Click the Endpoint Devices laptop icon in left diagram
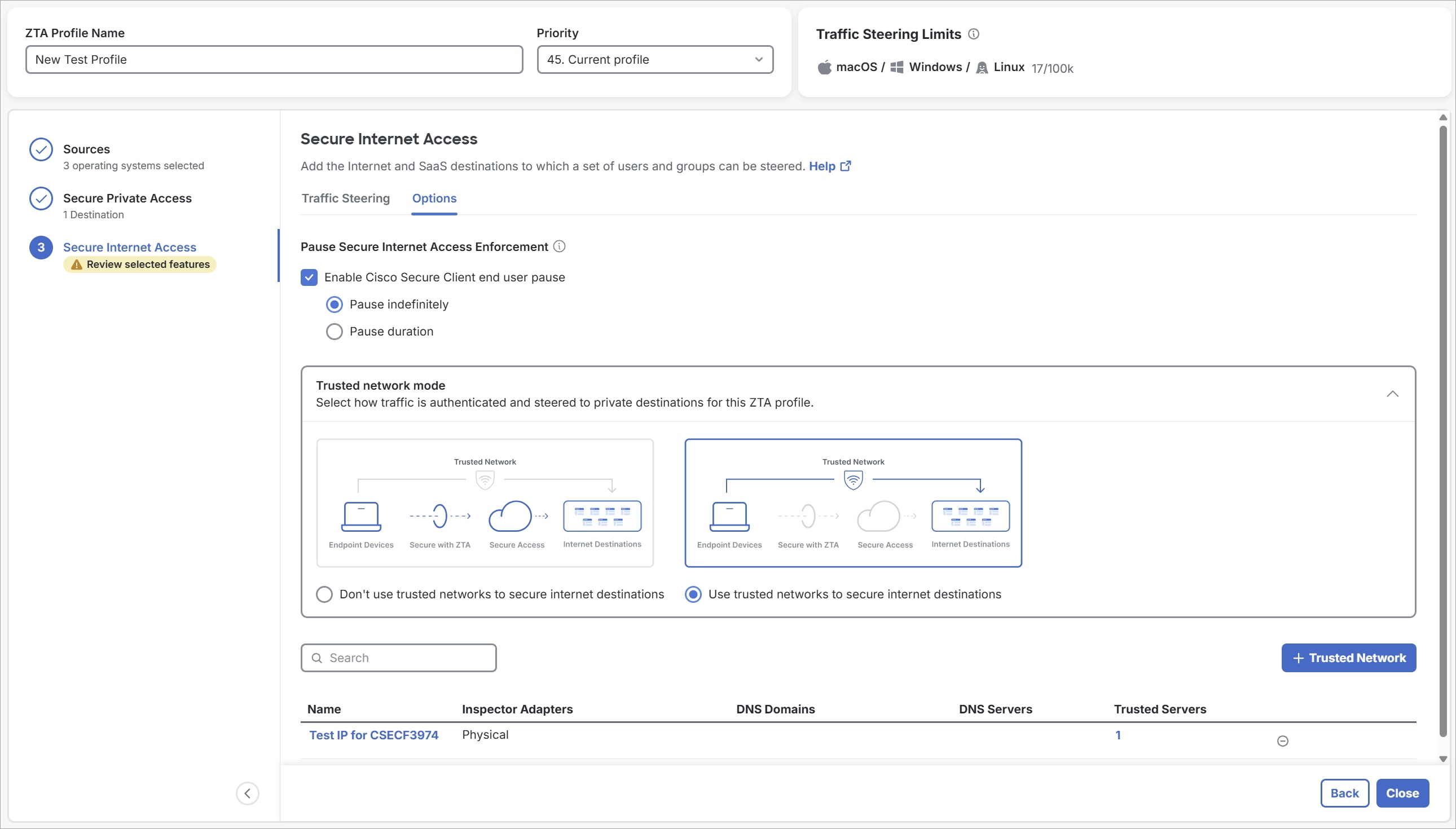This screenshot has height=829, width=1456. coord(361,516)
